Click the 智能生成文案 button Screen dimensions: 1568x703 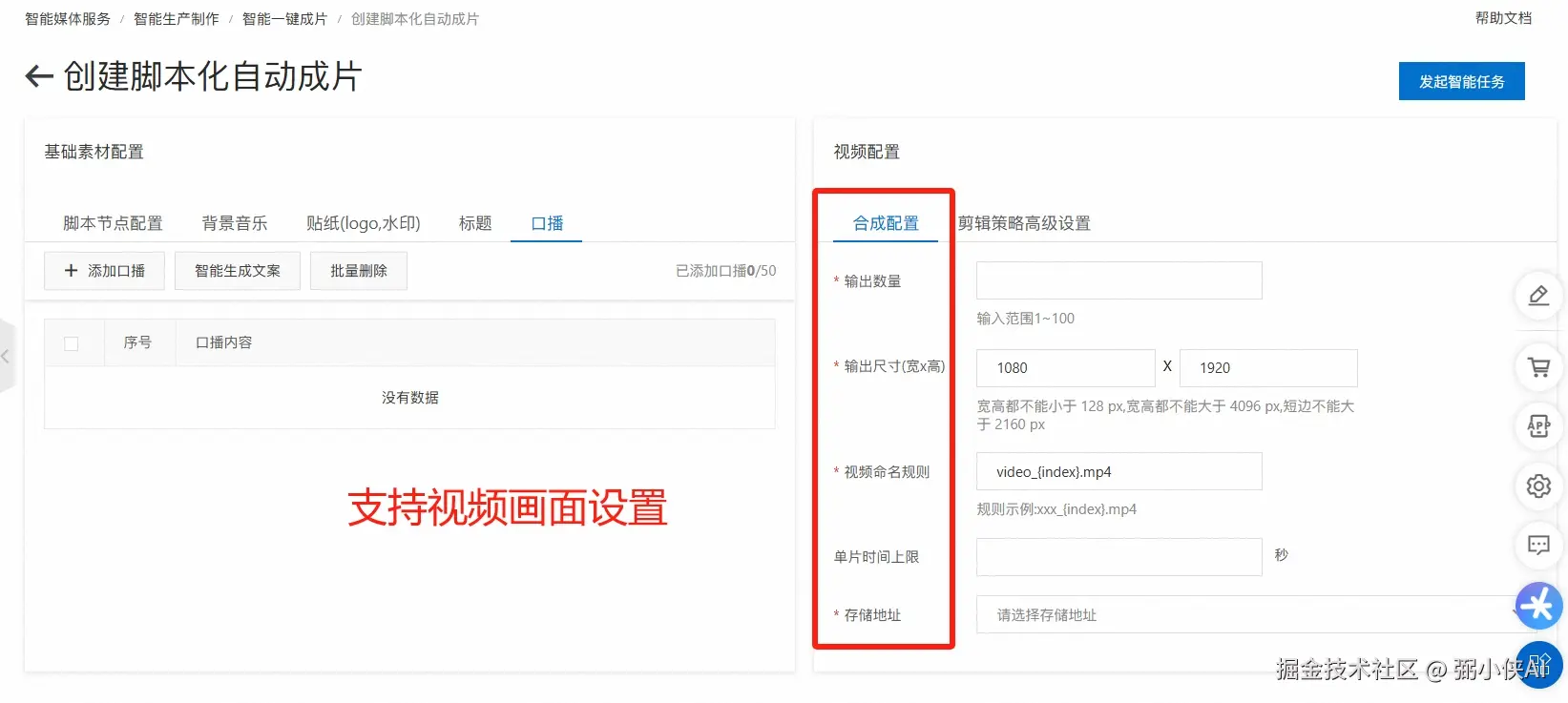(x=238, y=271)
